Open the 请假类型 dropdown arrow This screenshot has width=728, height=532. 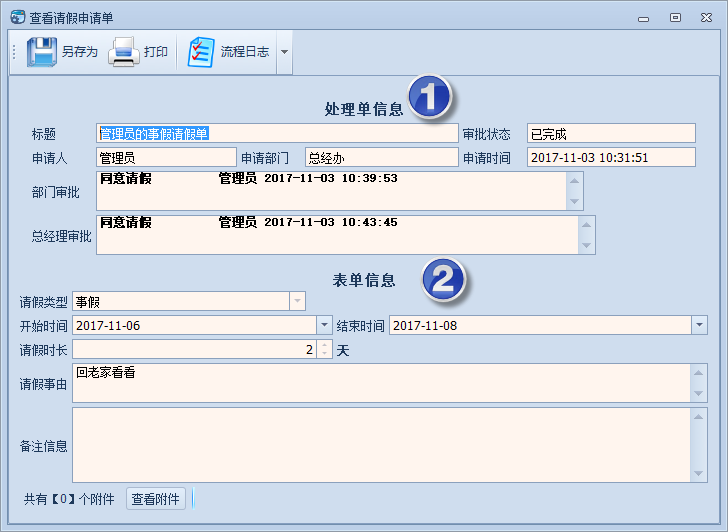point(297,301)
